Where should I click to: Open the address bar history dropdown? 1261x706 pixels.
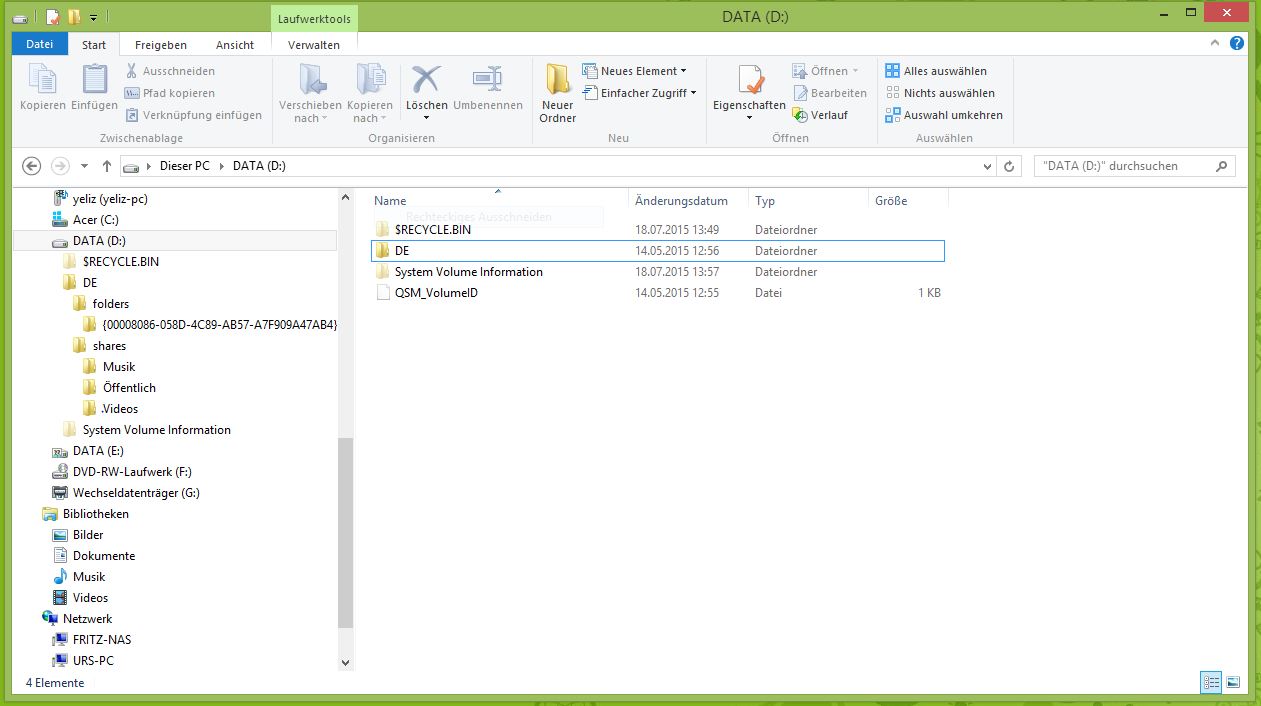tap(987, 166)
